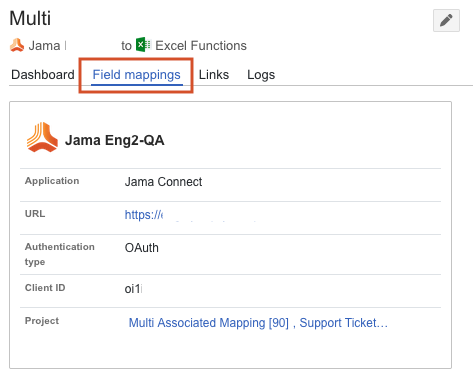473x379 pixels.
Task: Open the Dashboard tab
Action: click(43, 75)
